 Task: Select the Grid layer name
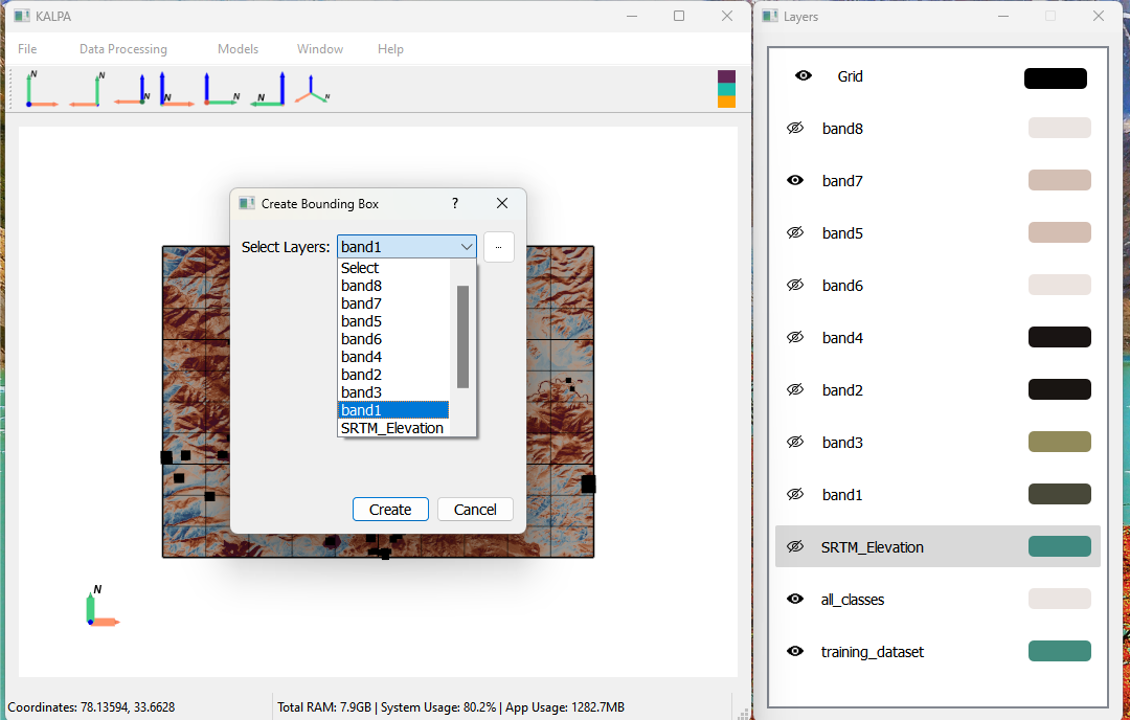point(850,76)
